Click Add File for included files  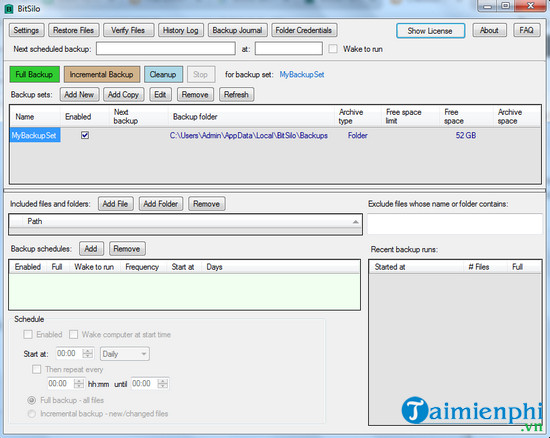[x=115, y=204]
